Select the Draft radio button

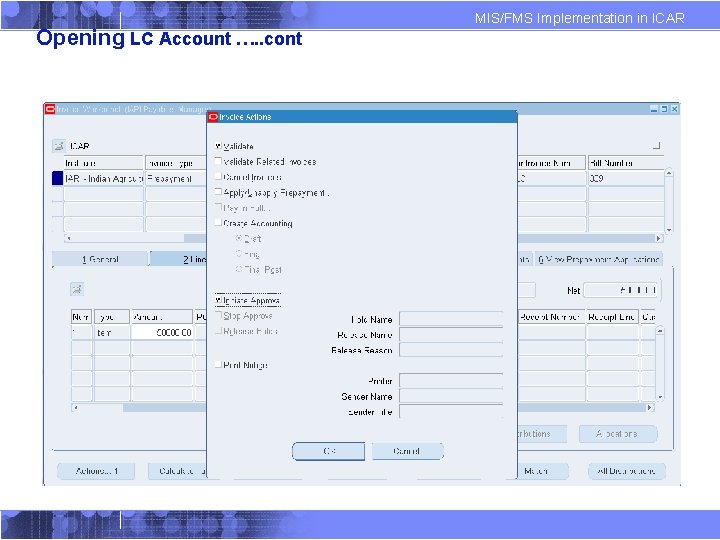tap(239, 238)
